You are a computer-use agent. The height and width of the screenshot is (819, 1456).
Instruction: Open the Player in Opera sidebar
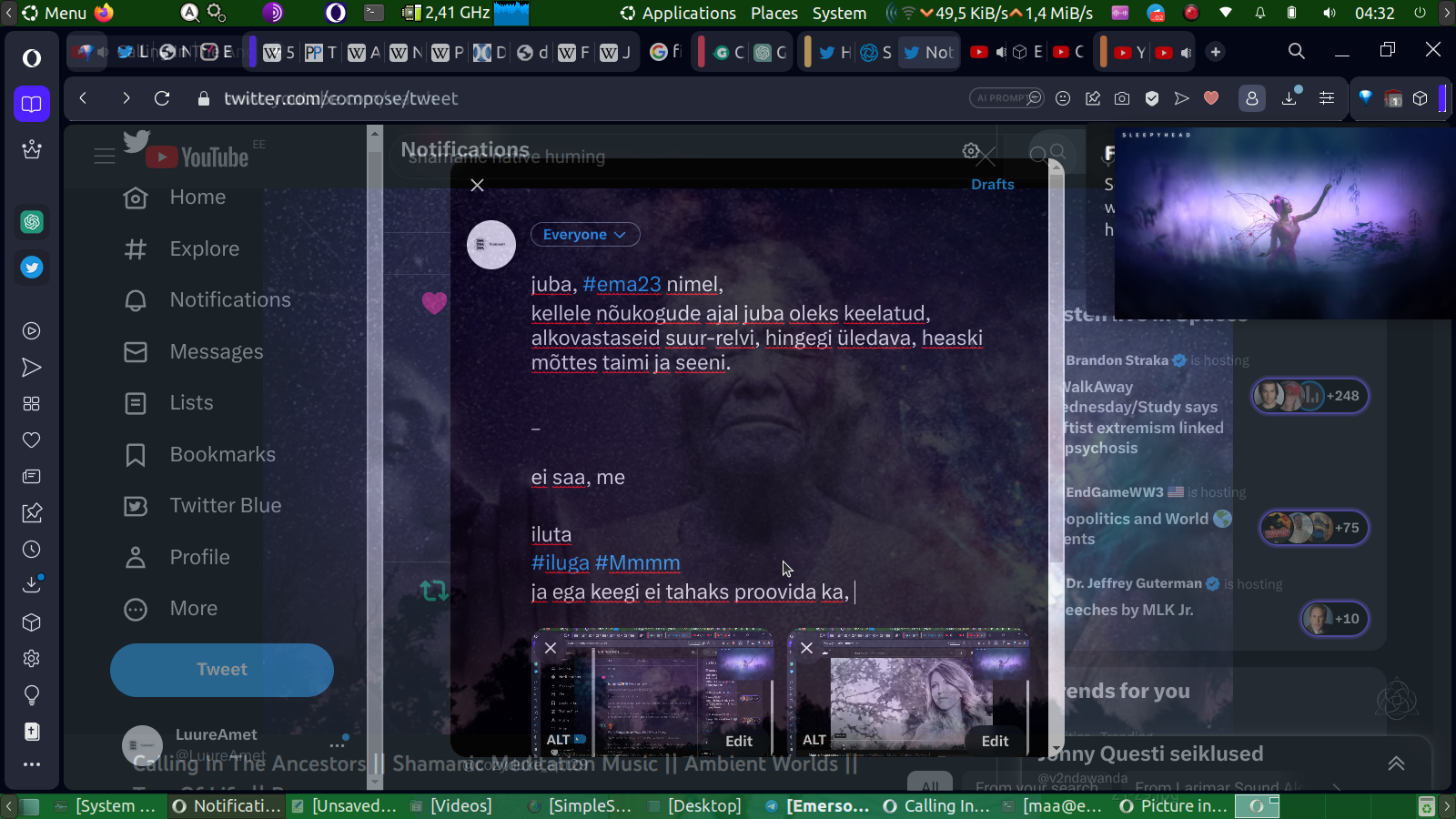[x=32, y=331]
